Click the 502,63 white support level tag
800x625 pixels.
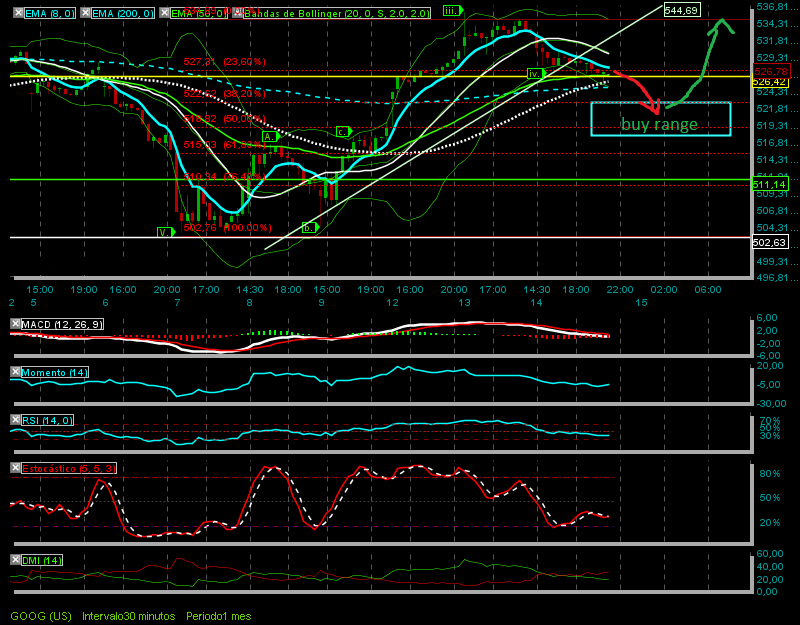[x=770, y=242]
